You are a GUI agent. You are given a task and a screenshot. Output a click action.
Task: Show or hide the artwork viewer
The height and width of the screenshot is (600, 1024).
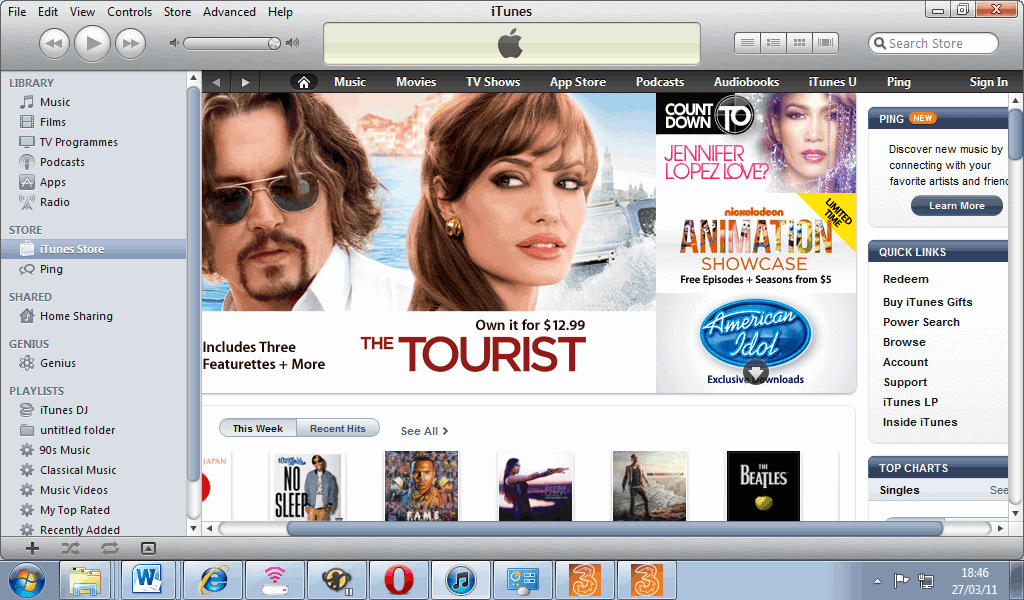pyautogui.click(x=148, y=549)
